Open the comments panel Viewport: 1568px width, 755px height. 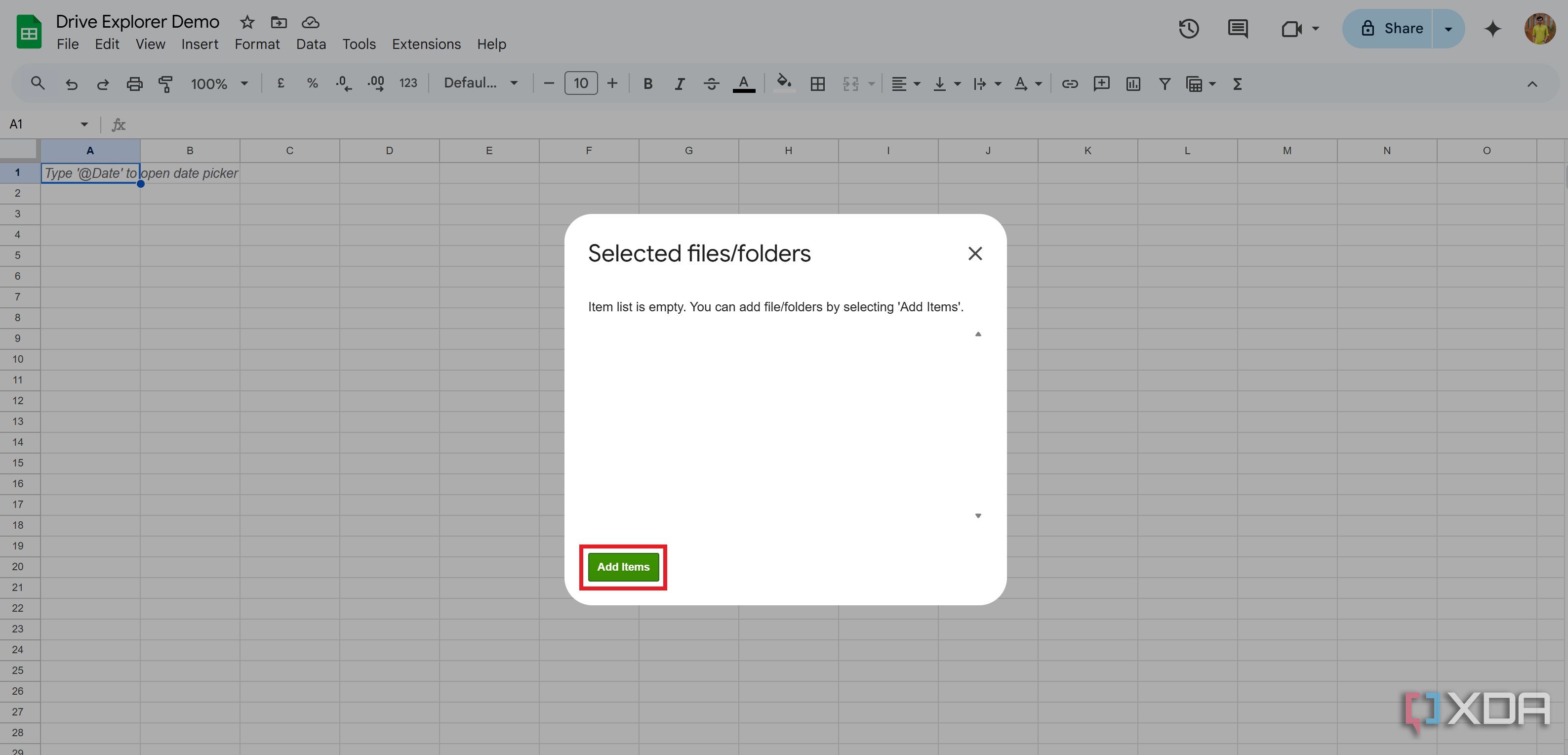coord(1238,29)
